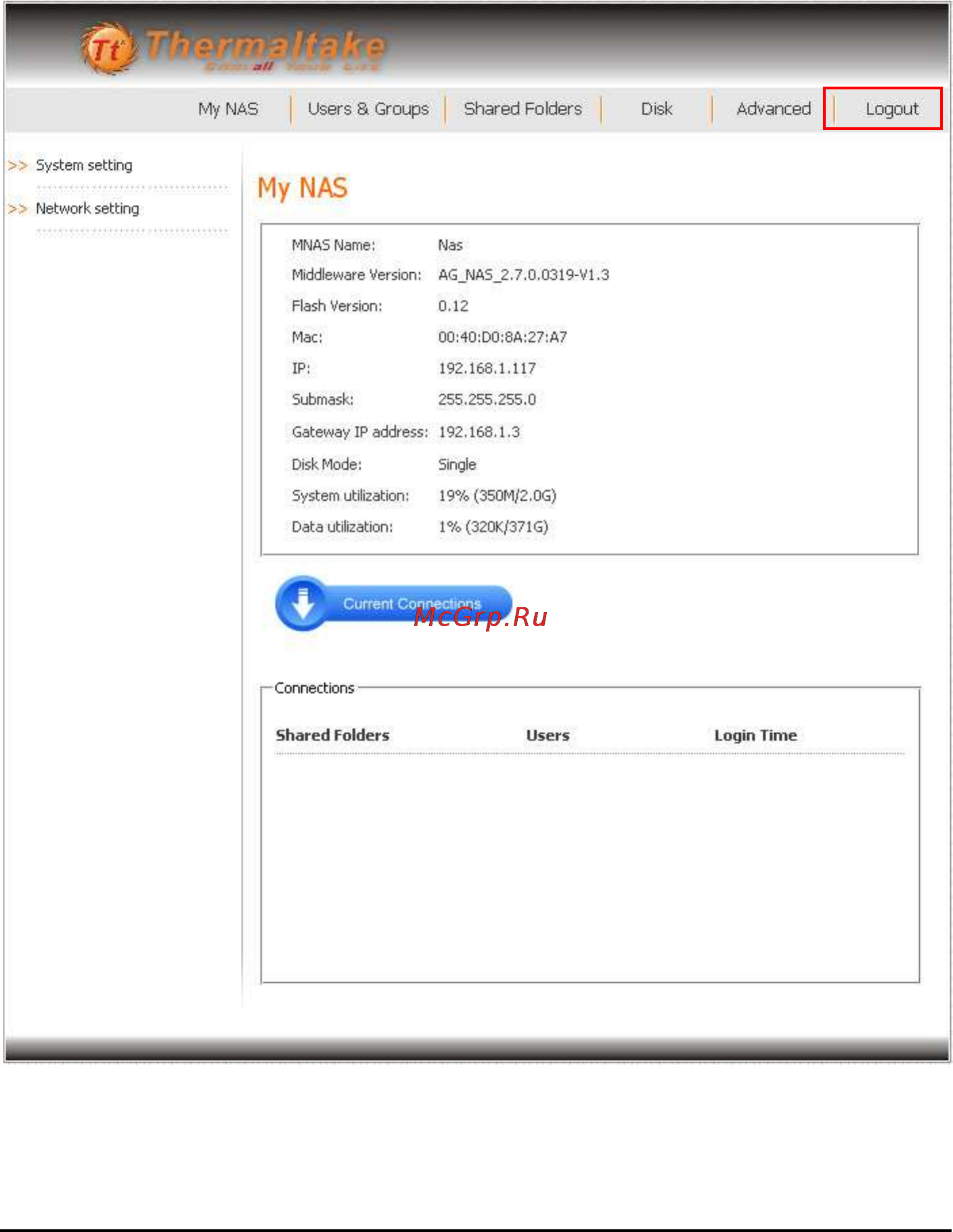This screenshot has width=953, height=1232.
Task: Select the Gateway value 192.168.1.3
Action: 479,432
